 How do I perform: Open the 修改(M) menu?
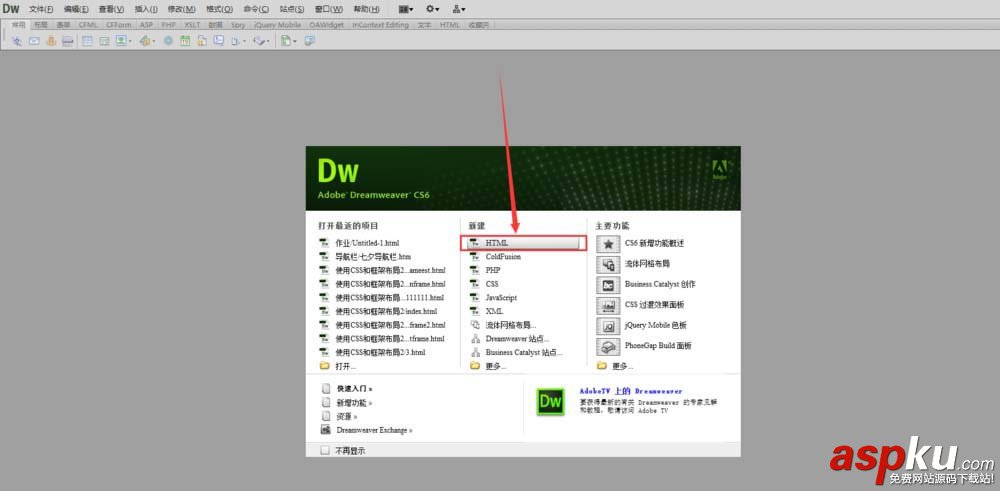point(182,9)
